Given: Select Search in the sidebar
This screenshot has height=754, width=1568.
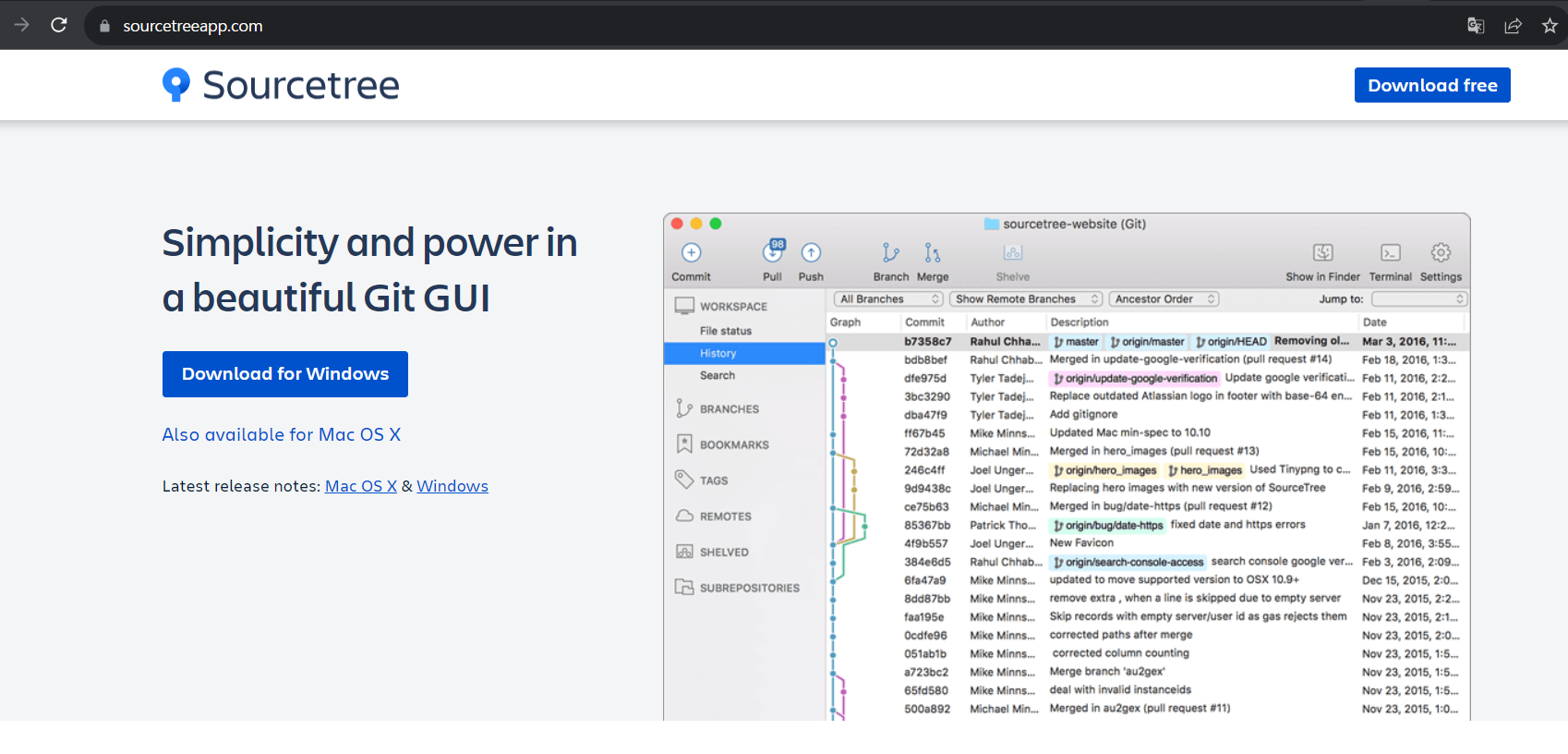Looking at the screenshot, I should pos(718,375).
